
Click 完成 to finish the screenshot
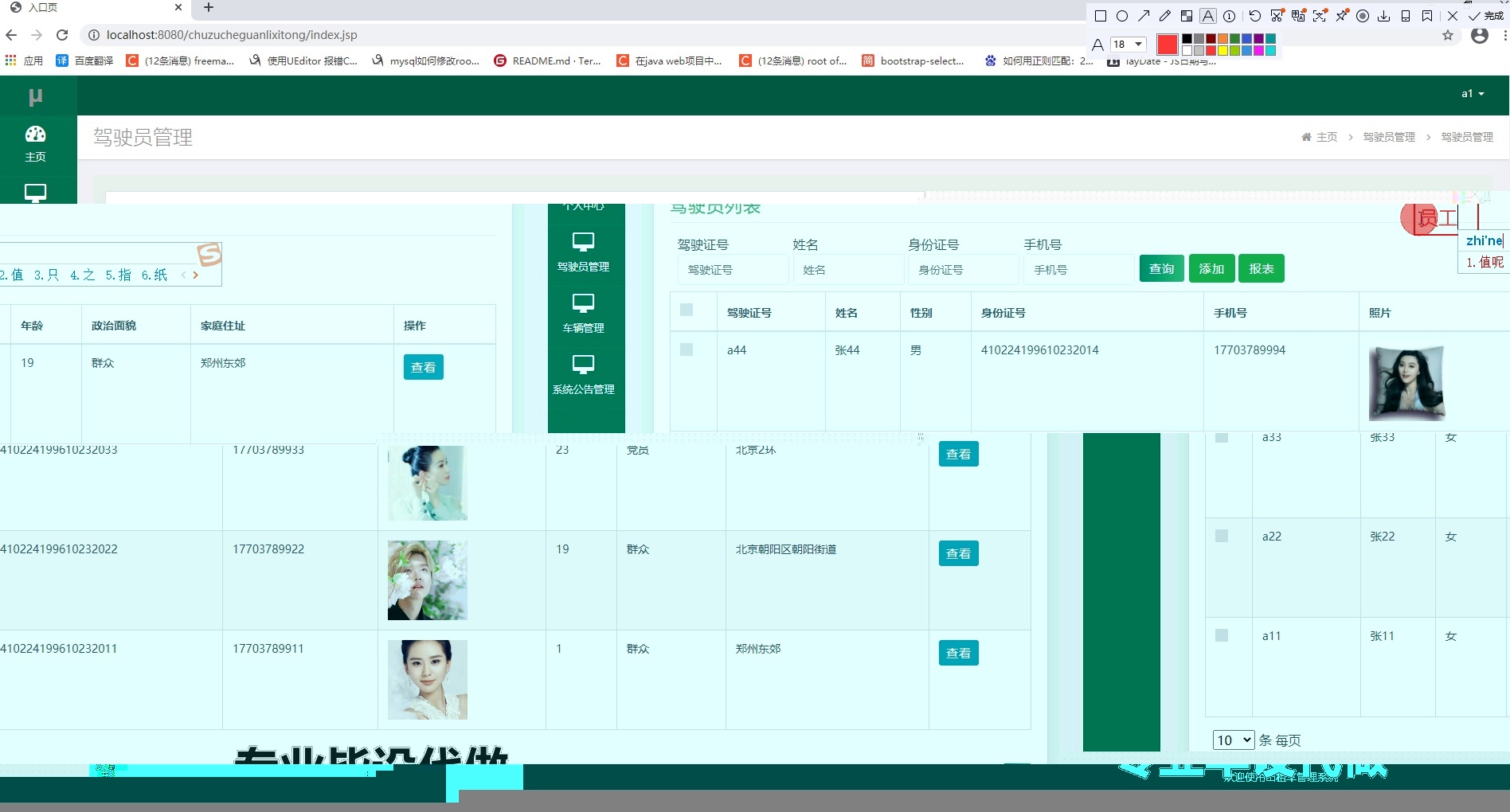[1486, 16]
